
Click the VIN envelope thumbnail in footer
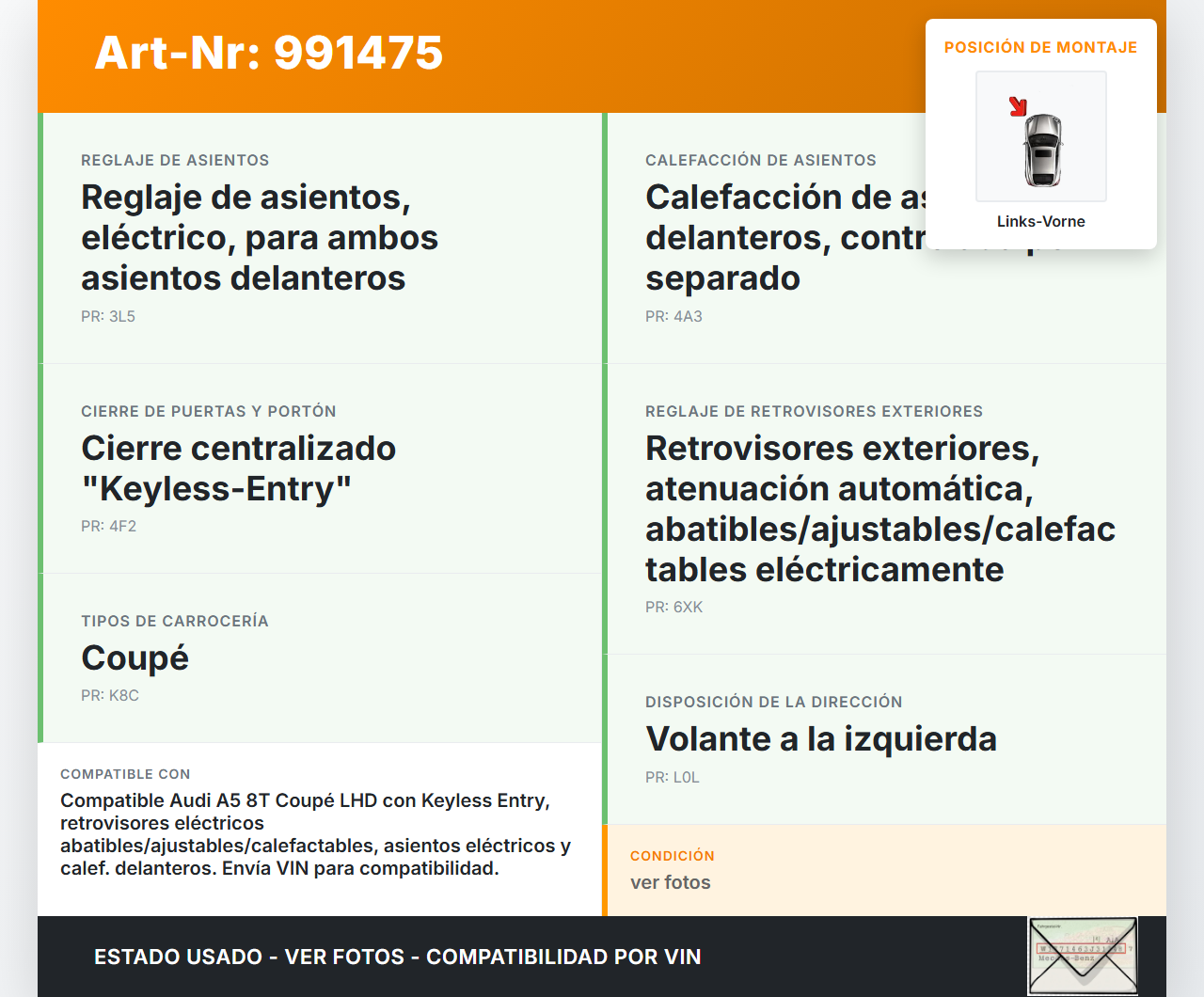pyautogui.click(x=1083, y=956)
